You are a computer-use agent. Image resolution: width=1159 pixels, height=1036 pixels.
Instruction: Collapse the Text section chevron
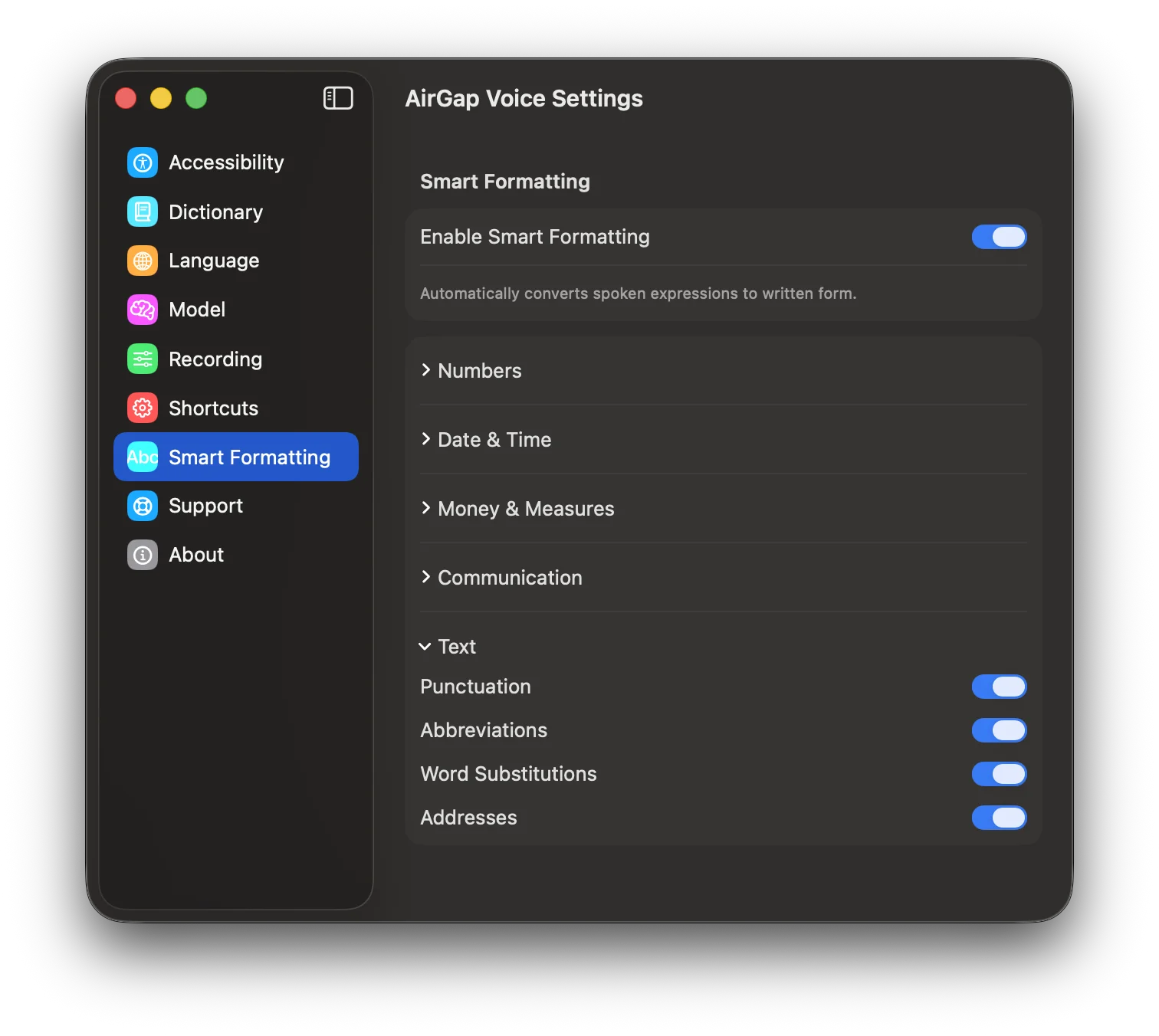click(x=425, y=647)
